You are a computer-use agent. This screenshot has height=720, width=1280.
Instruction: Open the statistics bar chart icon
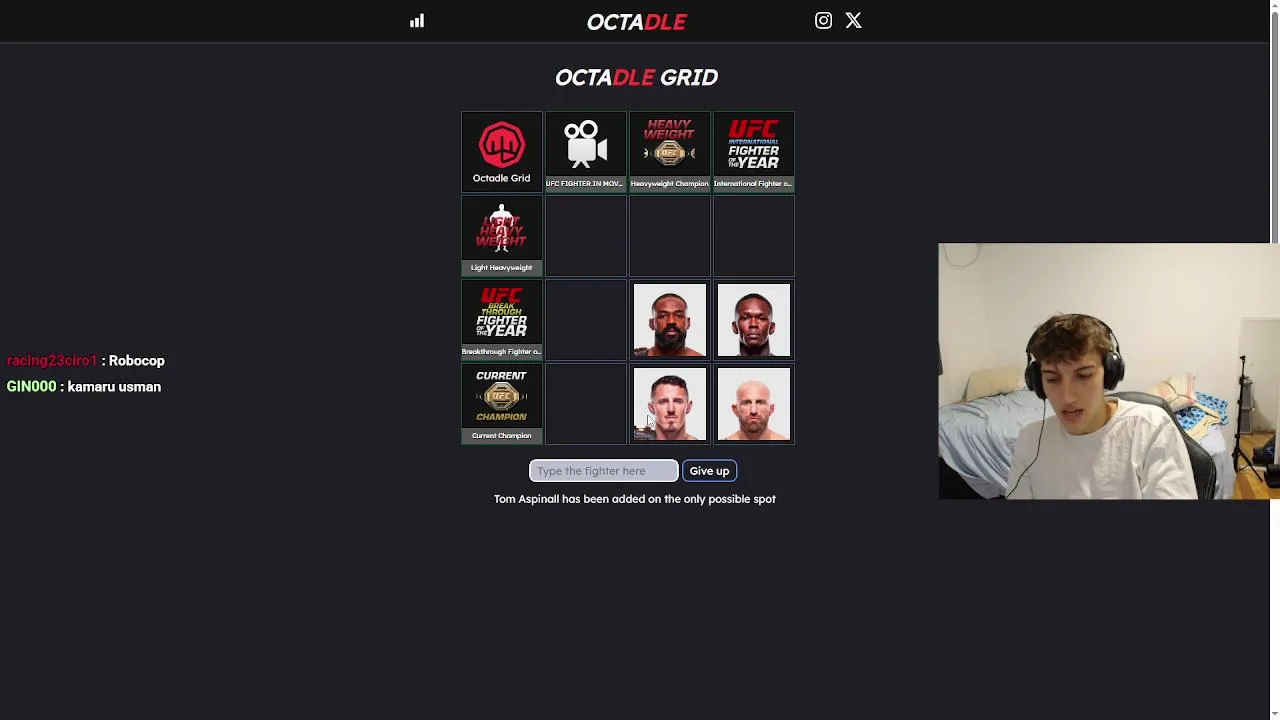tap(417, 21)
